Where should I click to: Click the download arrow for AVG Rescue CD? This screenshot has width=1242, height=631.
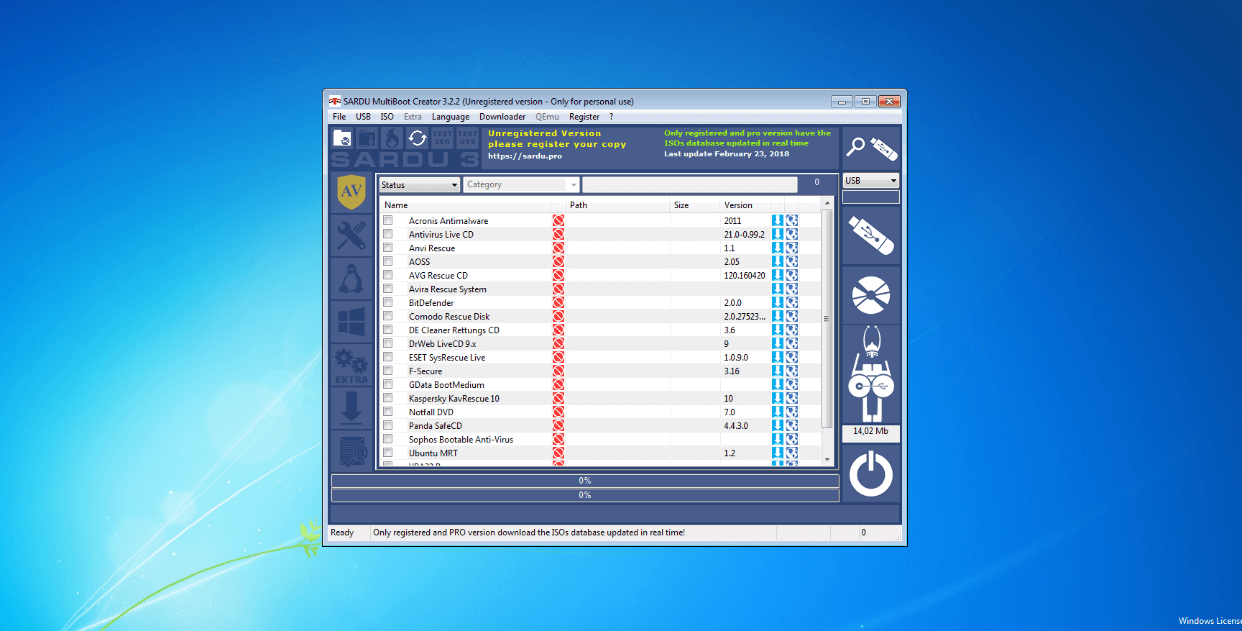point(777,275)
